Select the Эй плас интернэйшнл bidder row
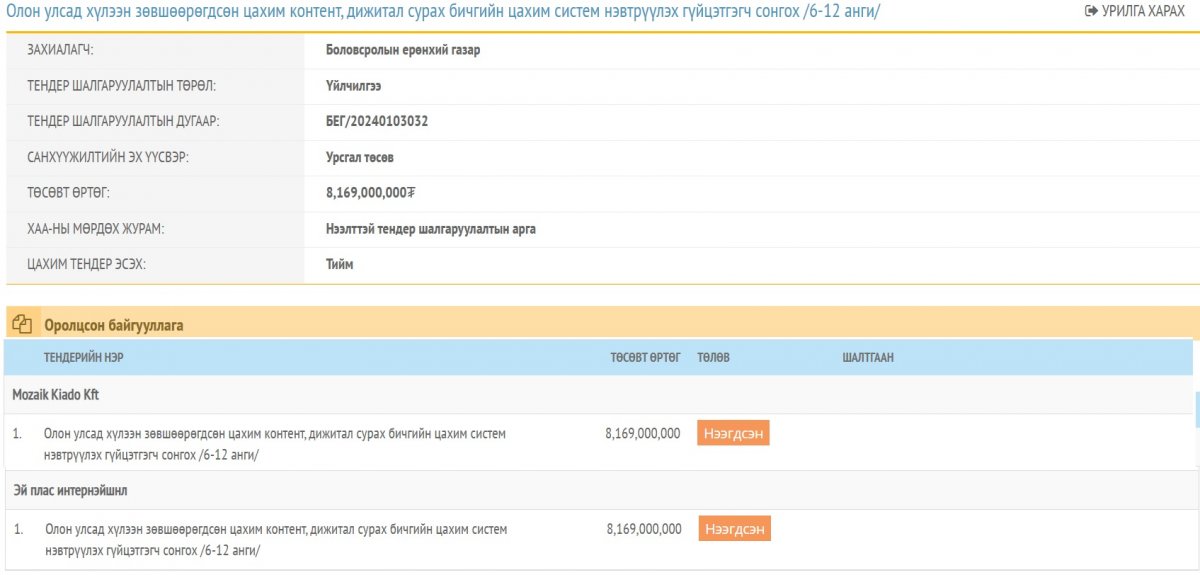The height and width of the screenshot is (575, 1200). pos(70,490)
